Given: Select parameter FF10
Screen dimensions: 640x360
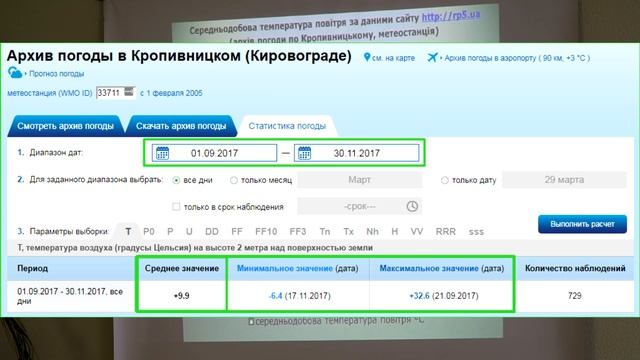Looking at the screenshot, I should coord(266,231).
